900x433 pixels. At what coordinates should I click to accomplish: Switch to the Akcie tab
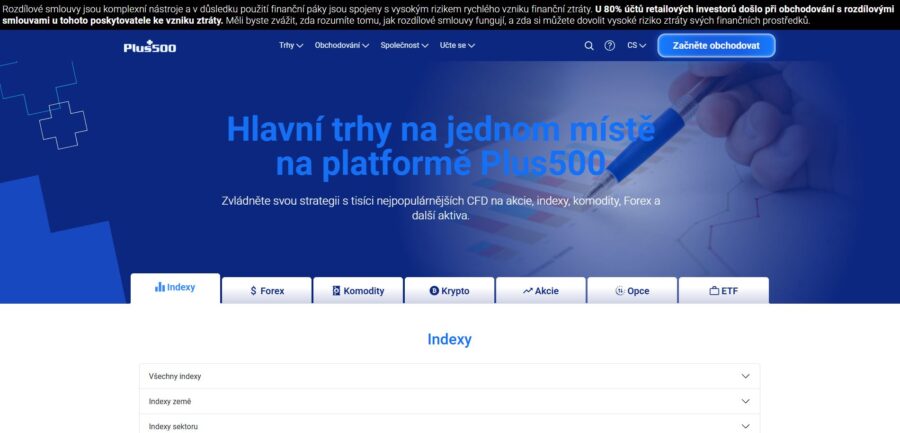(x=541, y=291)
